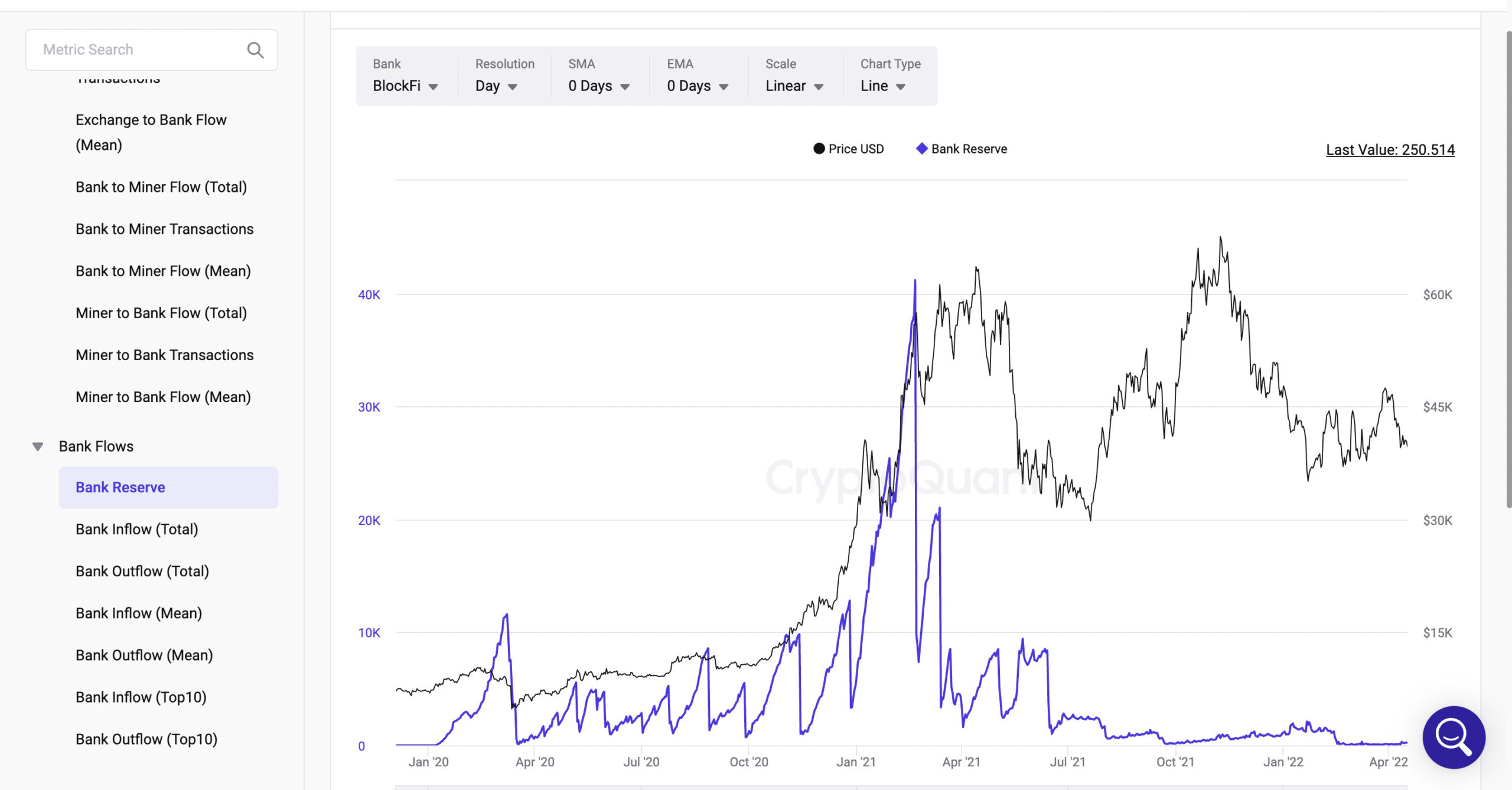1512x790 pixels.
Task: Open the SMA dropdown set to 0 Days
Action: tap(599, 86)
